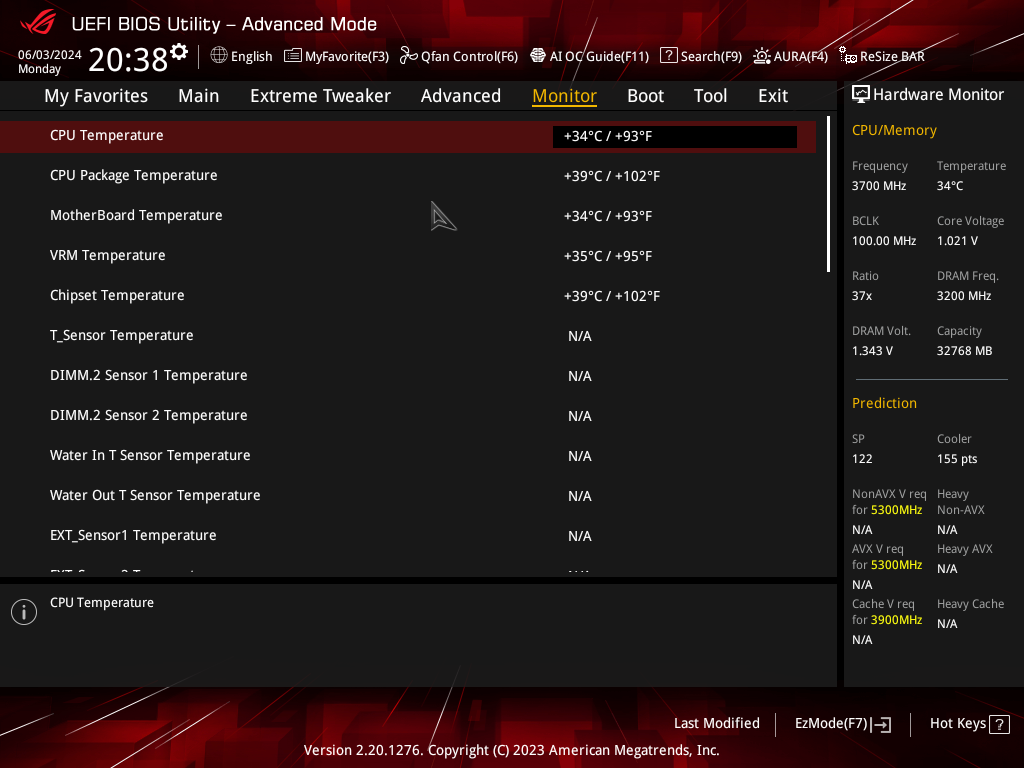This screenshot has height=768, width=1024.
Task: Select the VRM Temperature entry
Action: (x=108, y=255)
